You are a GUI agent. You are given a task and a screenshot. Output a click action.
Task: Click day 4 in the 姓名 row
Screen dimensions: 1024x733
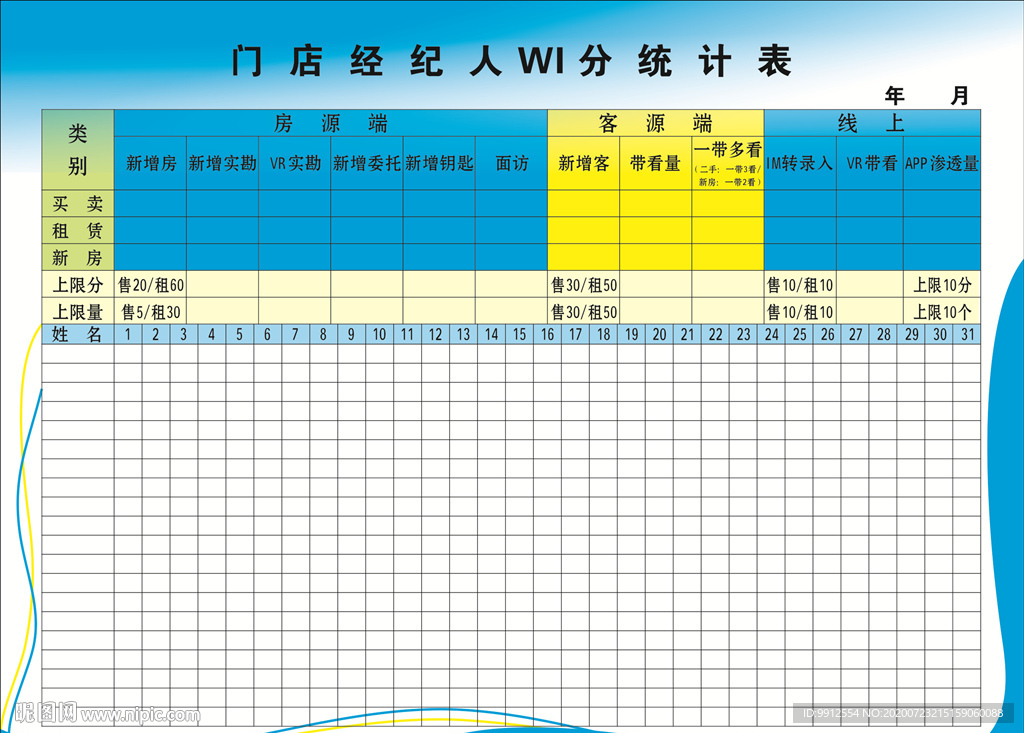tap(212, 334)
